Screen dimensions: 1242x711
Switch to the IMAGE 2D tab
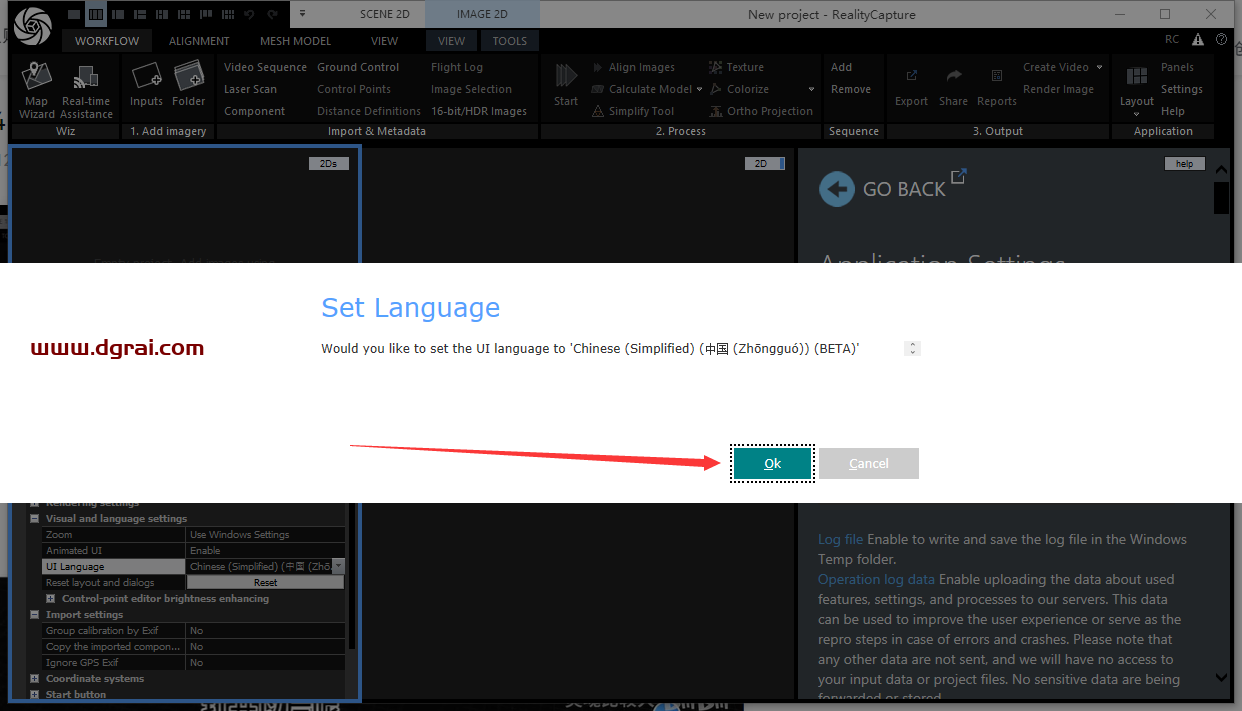482,14
